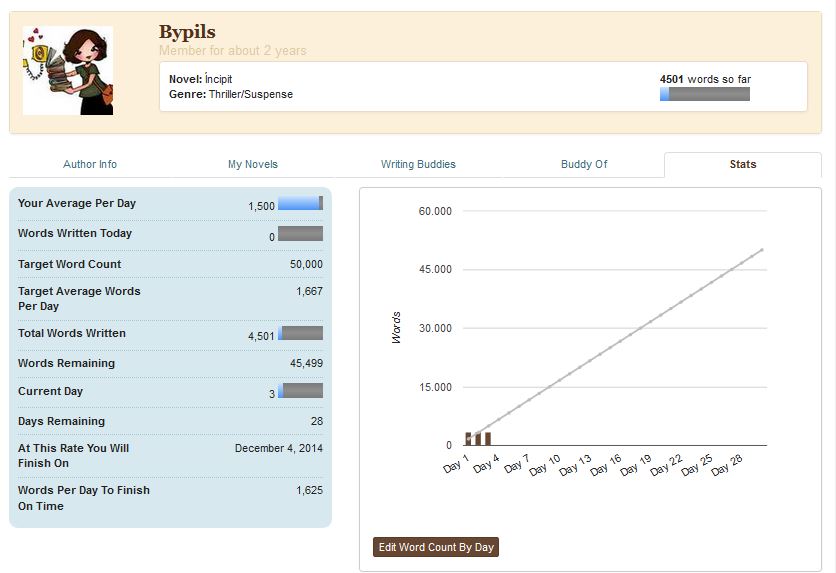Click the Thriller/Suspense genre text
The height and width of the screenshot is (573, 836).
click(251, 94)
